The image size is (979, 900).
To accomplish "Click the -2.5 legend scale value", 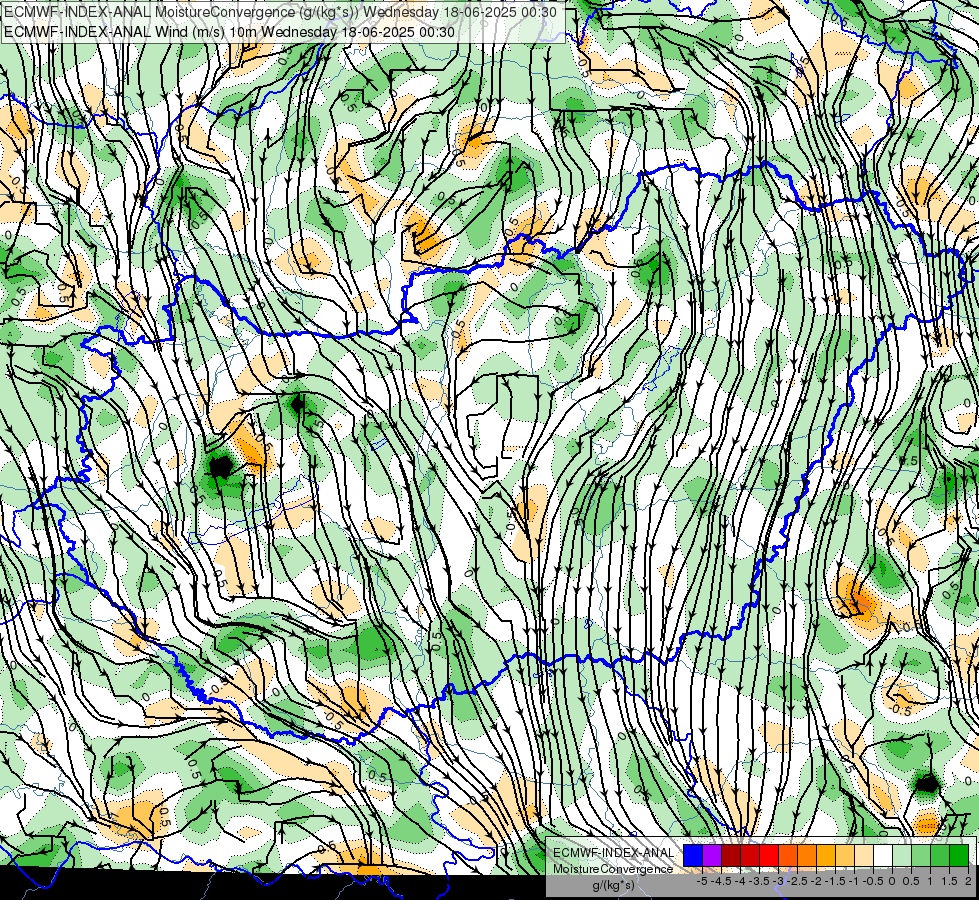I will pos(798,881).
